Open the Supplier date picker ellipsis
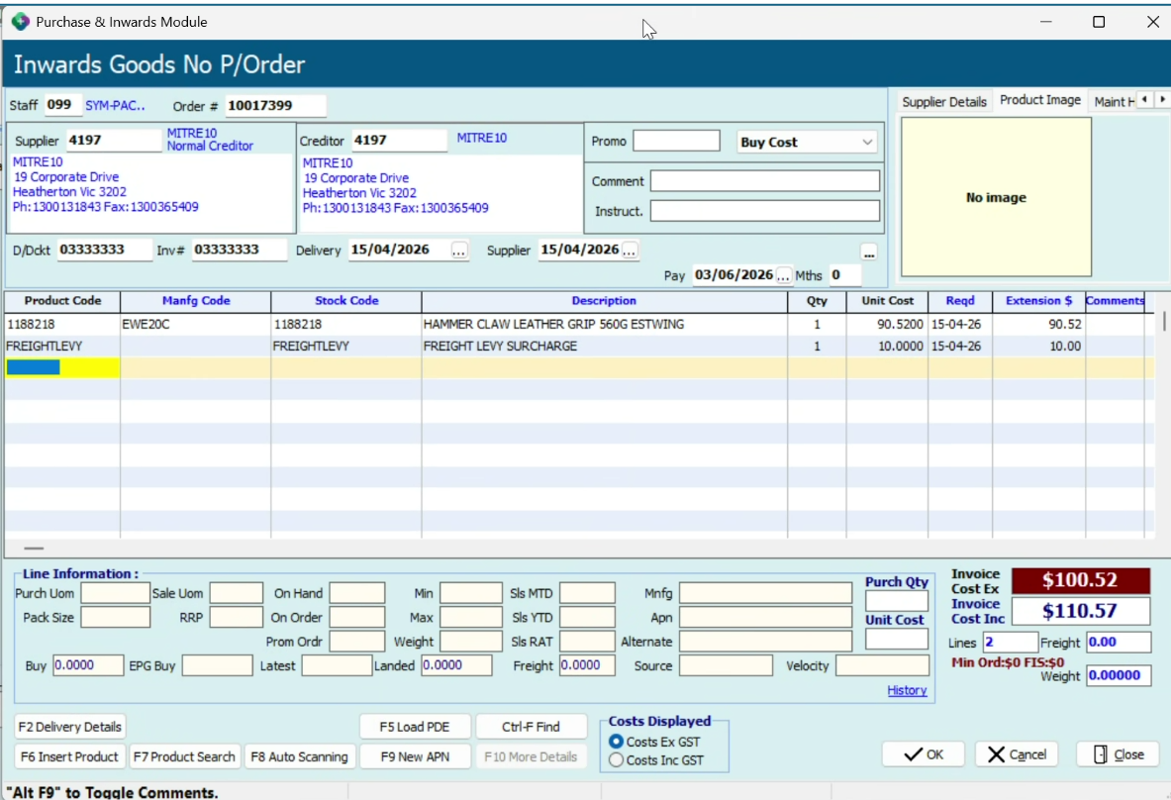 pos(630,251)
